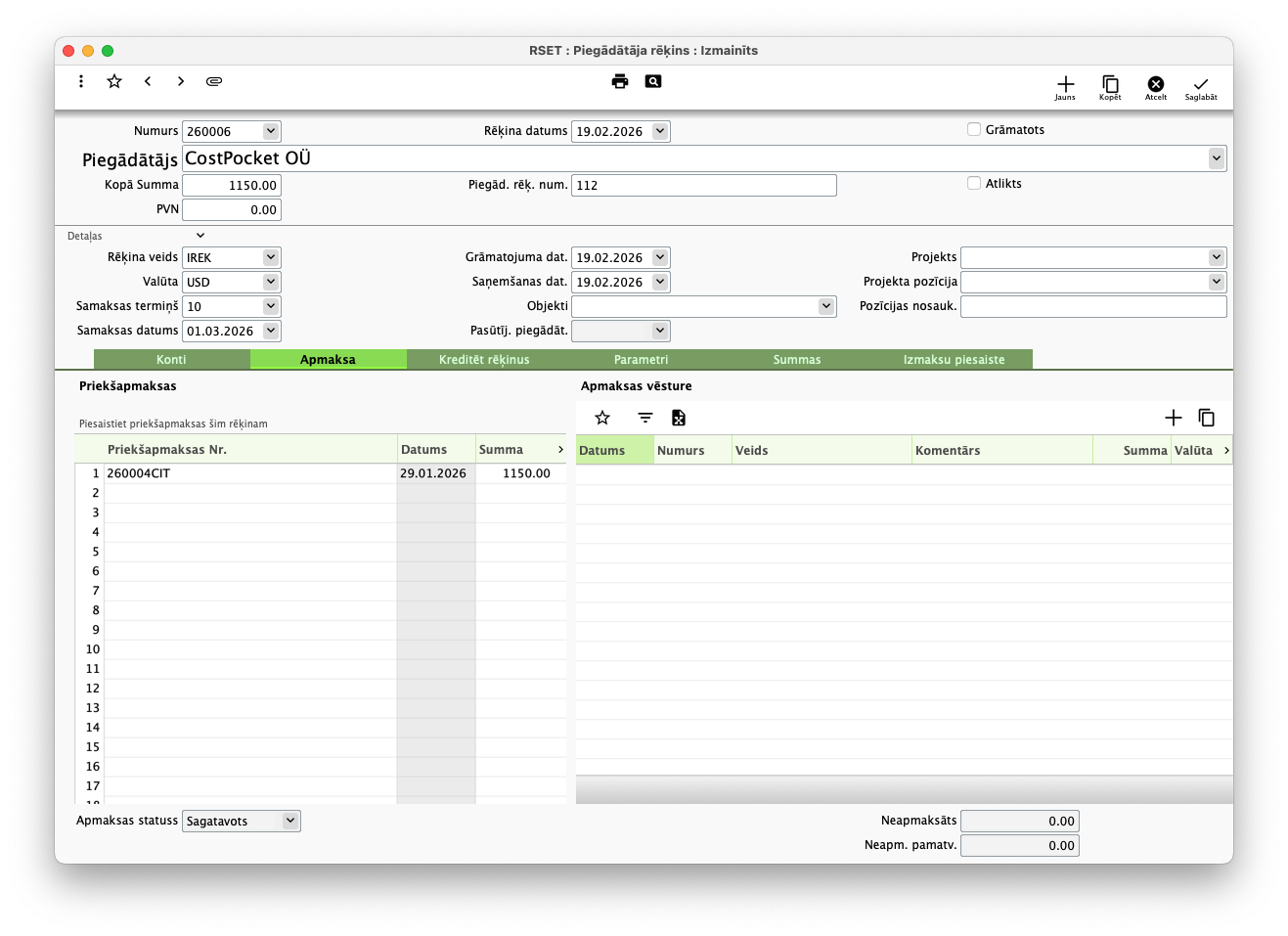Open the Apmaksas statuss dropdown
1288x936 pixels.
290,821
